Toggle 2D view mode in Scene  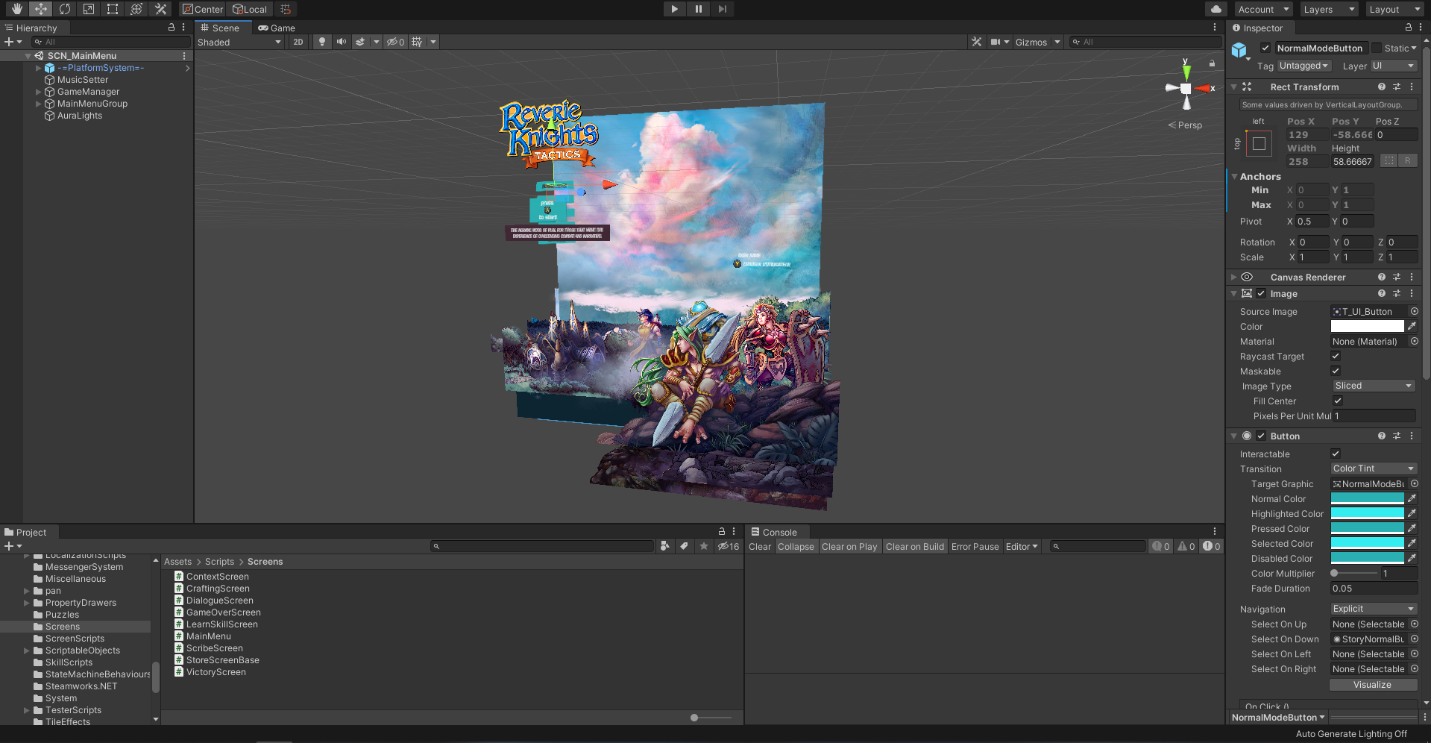point(298,42)
